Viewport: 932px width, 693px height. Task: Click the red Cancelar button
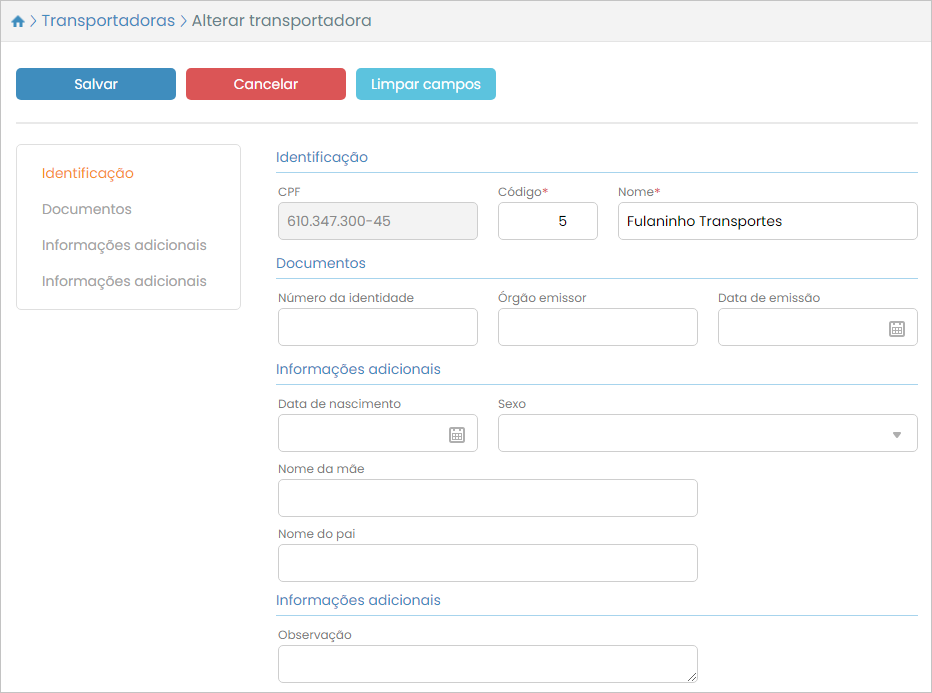click(x=266, y=84)
